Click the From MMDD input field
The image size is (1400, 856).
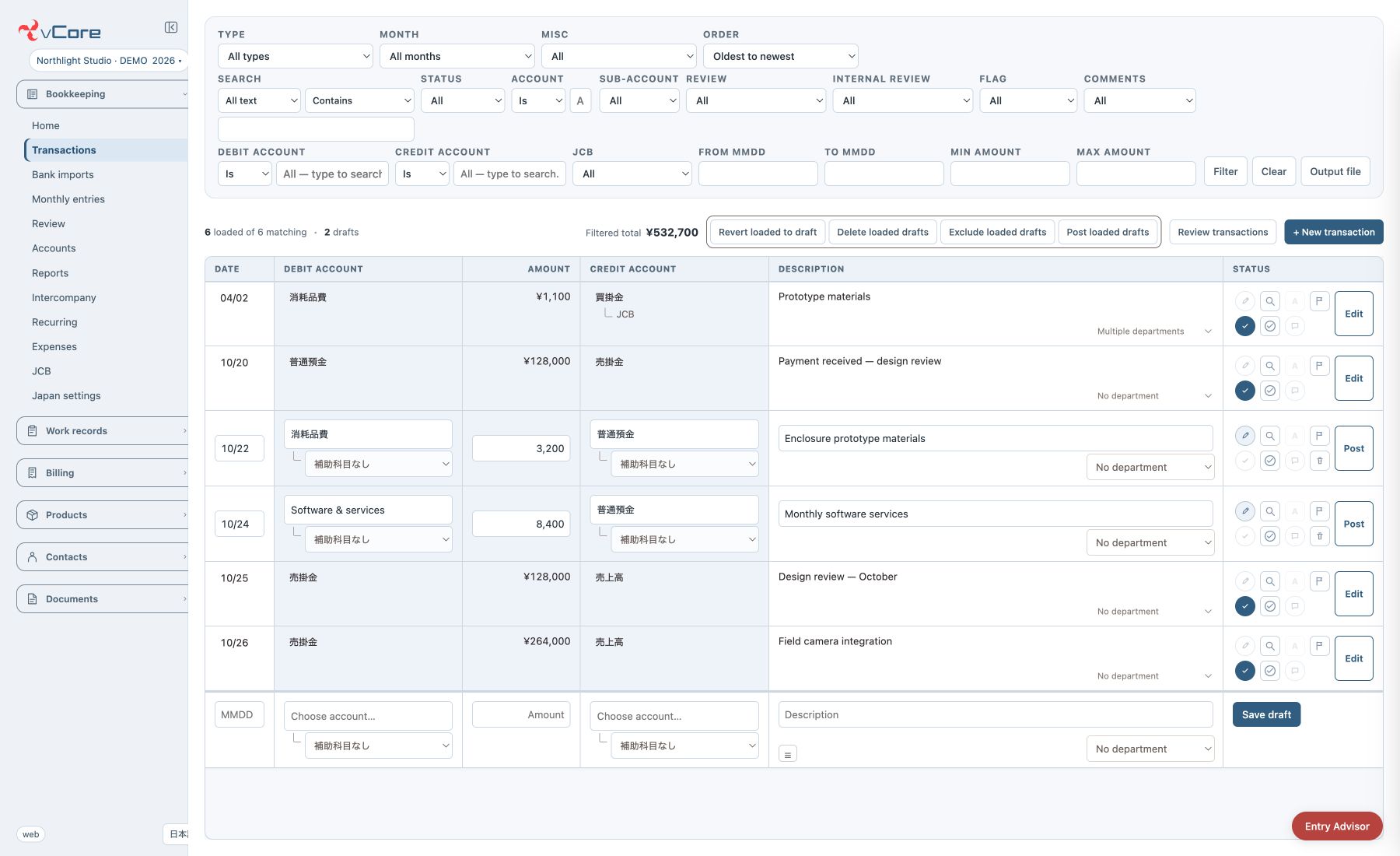(x=758, y=174)
